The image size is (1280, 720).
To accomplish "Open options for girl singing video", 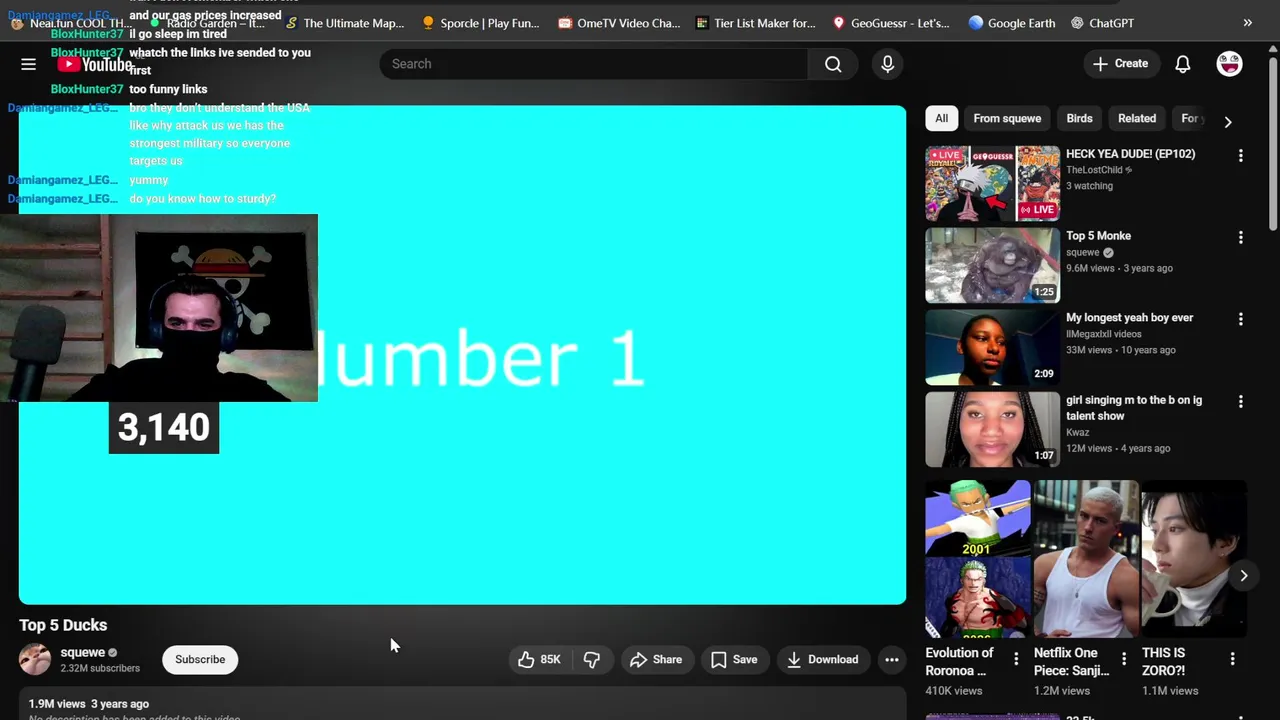I will (1241, 401).
